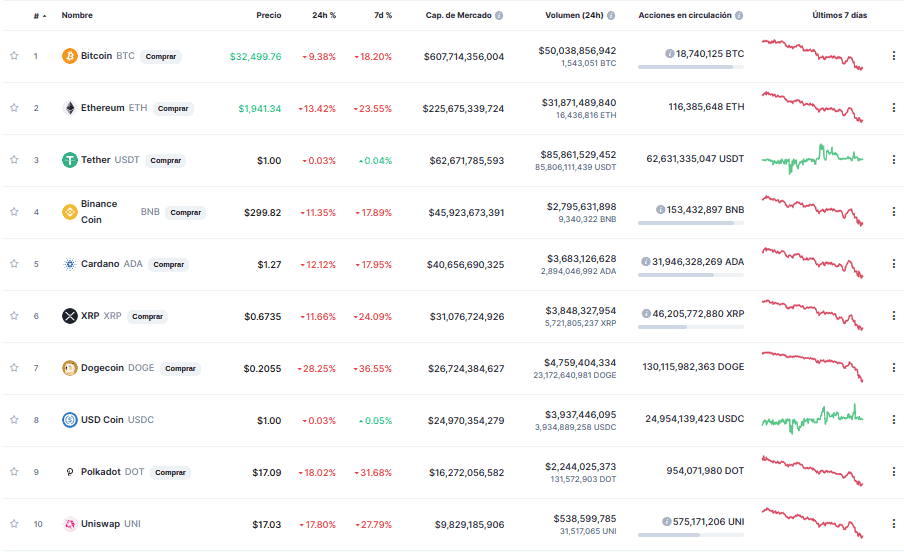Viewport: 904px width, 552px height.
Task: Click Comprar button for XRP
Action: tap(148, 316)
